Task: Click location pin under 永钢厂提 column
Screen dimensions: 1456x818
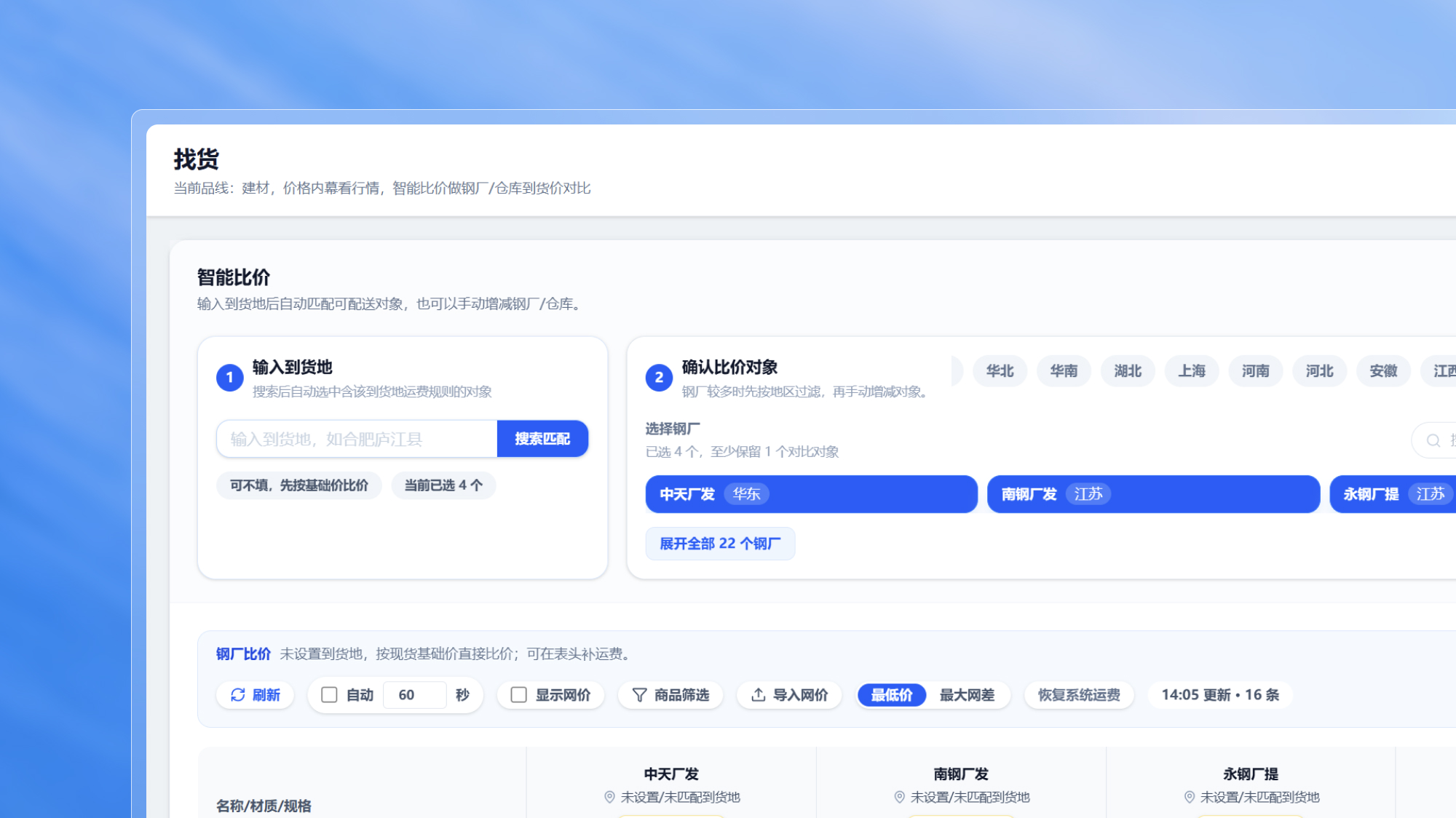Action: click(1189, 797)
